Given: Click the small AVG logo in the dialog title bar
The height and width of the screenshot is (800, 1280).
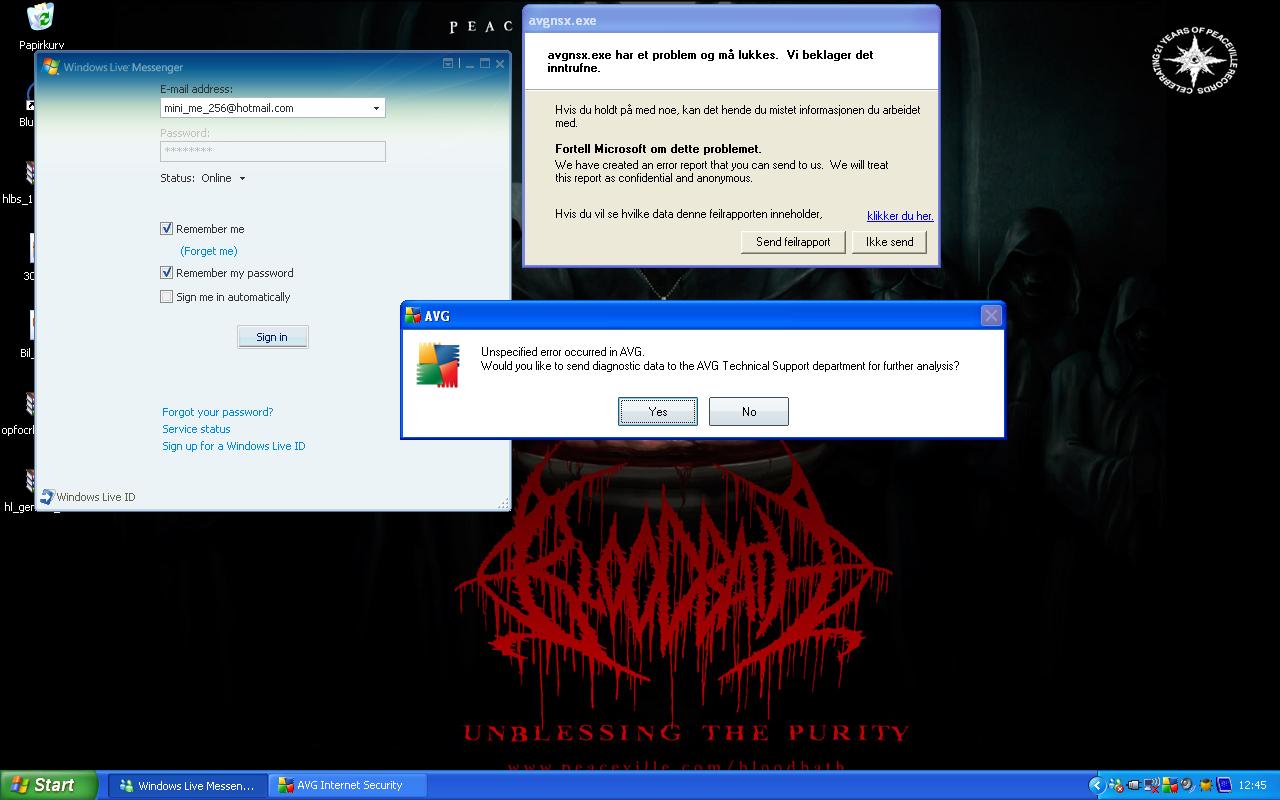Looking at the screenshot, I should coord(412,316).
